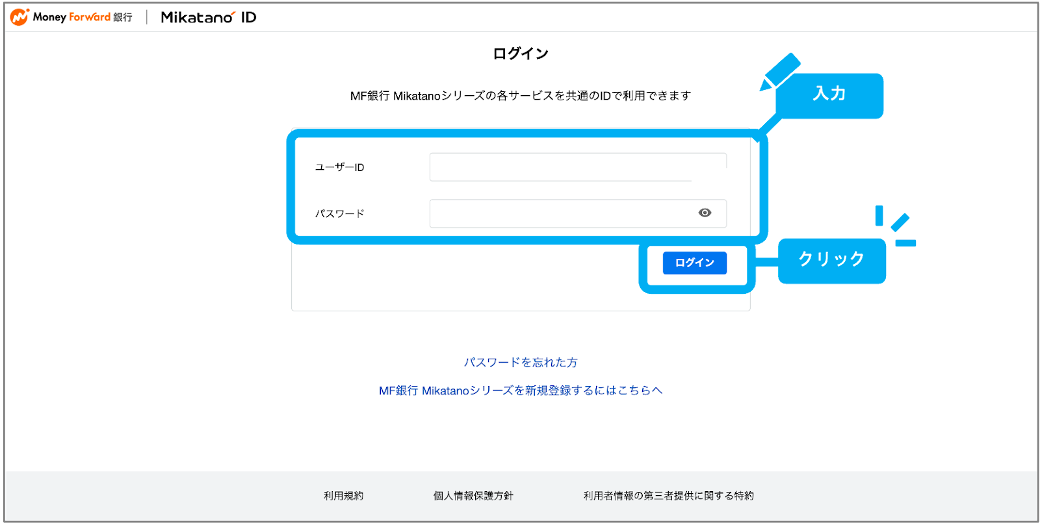The width and height of the screenshot is (1040, 524).
Task: Click the Money Forward 銀行 logo
Action: 70,17
